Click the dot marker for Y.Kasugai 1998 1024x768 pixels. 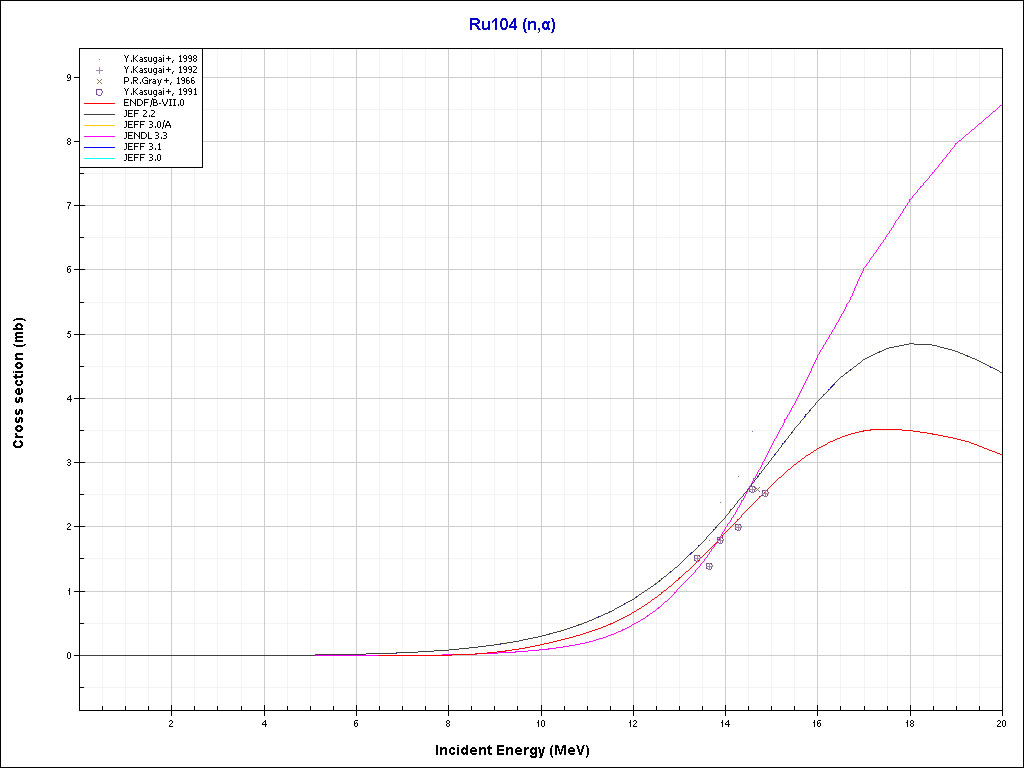[x=100, y=59]
